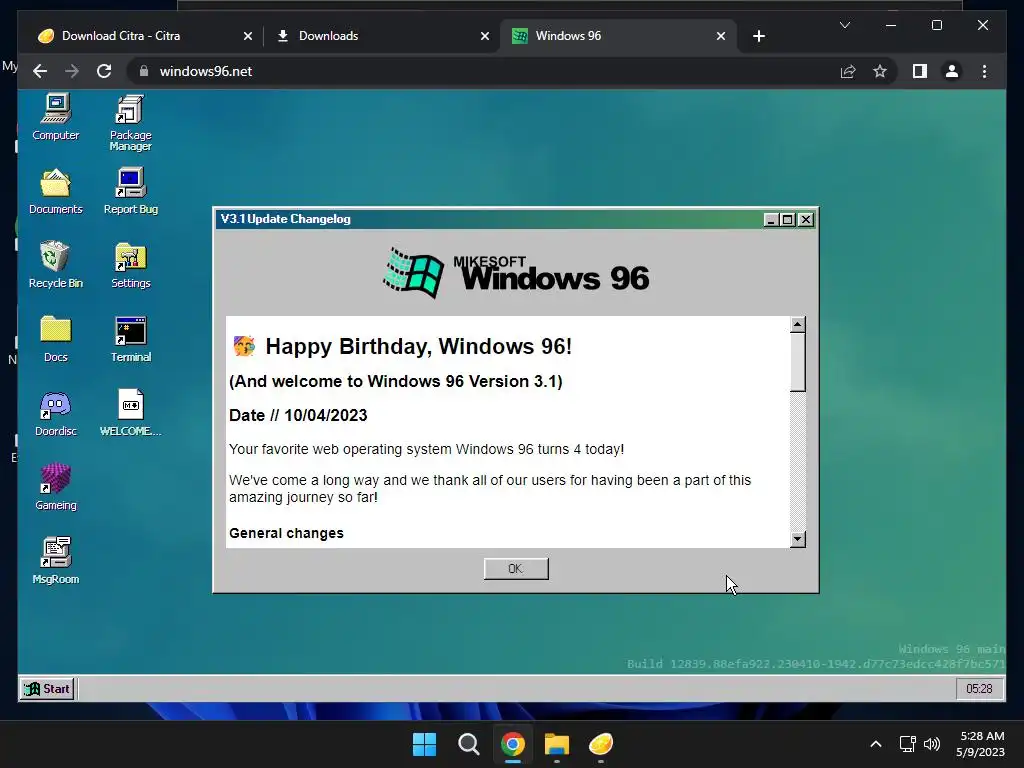Open the Chrome profile menu
This screenshot has height=768, width=1024.
pyautogui.click(x=952, y=71)
